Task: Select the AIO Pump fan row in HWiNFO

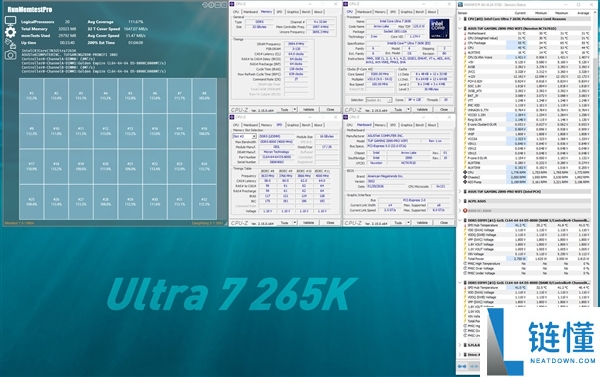Action: coord(526,182)
